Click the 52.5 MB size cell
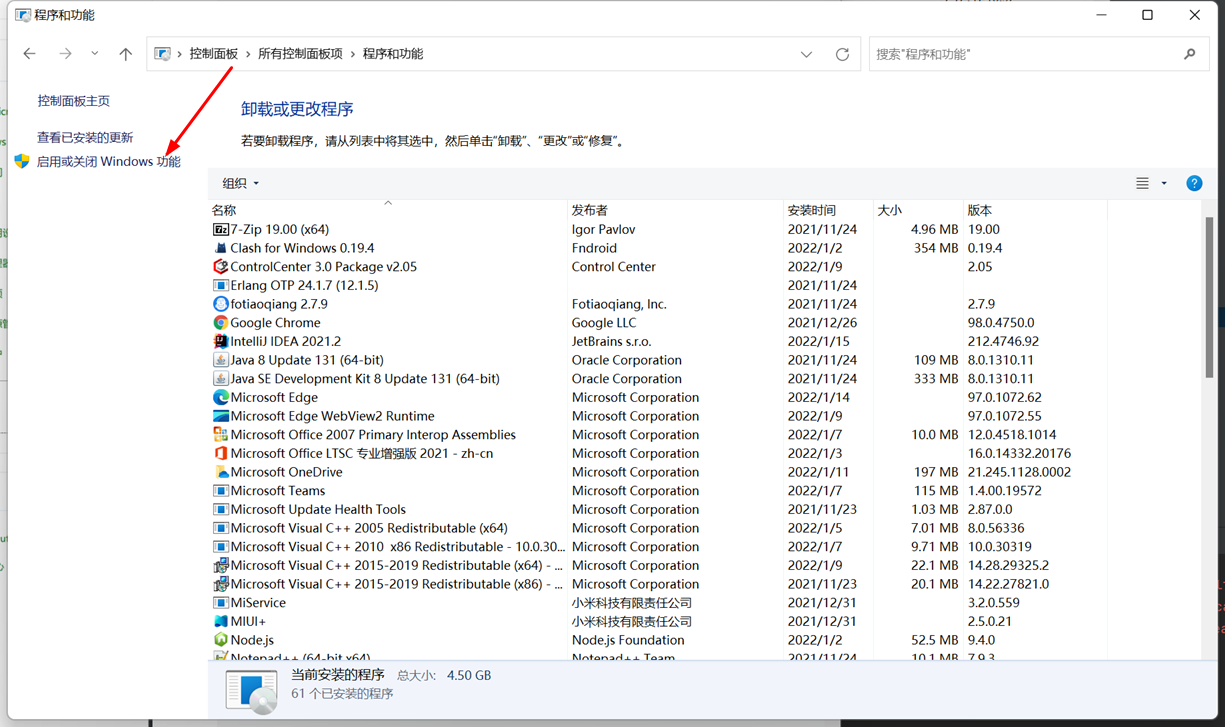 tap(936, 640)
